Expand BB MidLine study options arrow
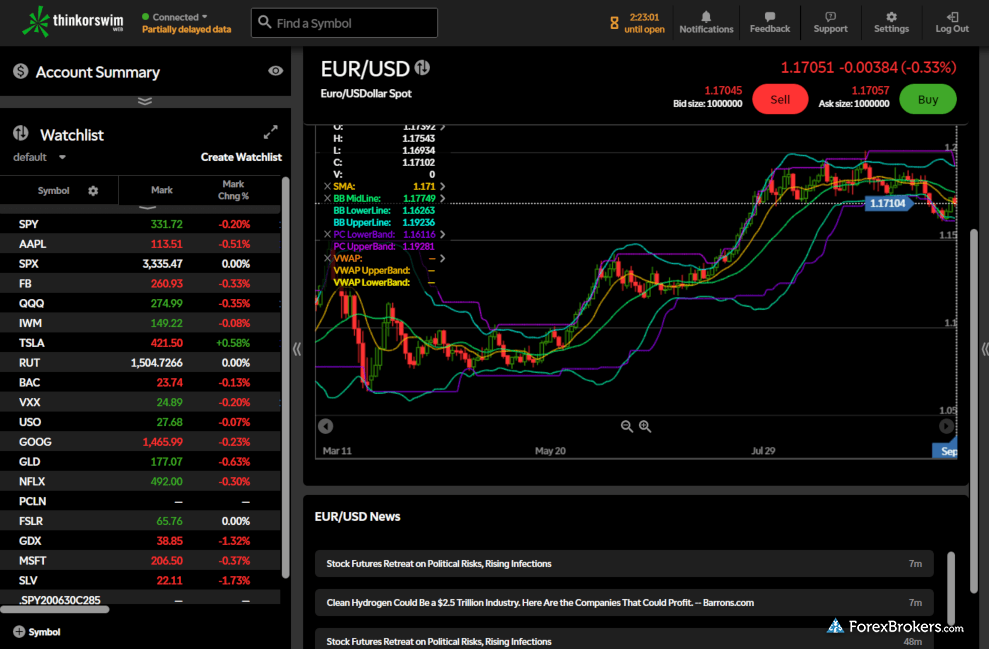The height and width of the screenshot is (649, 989). click(443, 198)
